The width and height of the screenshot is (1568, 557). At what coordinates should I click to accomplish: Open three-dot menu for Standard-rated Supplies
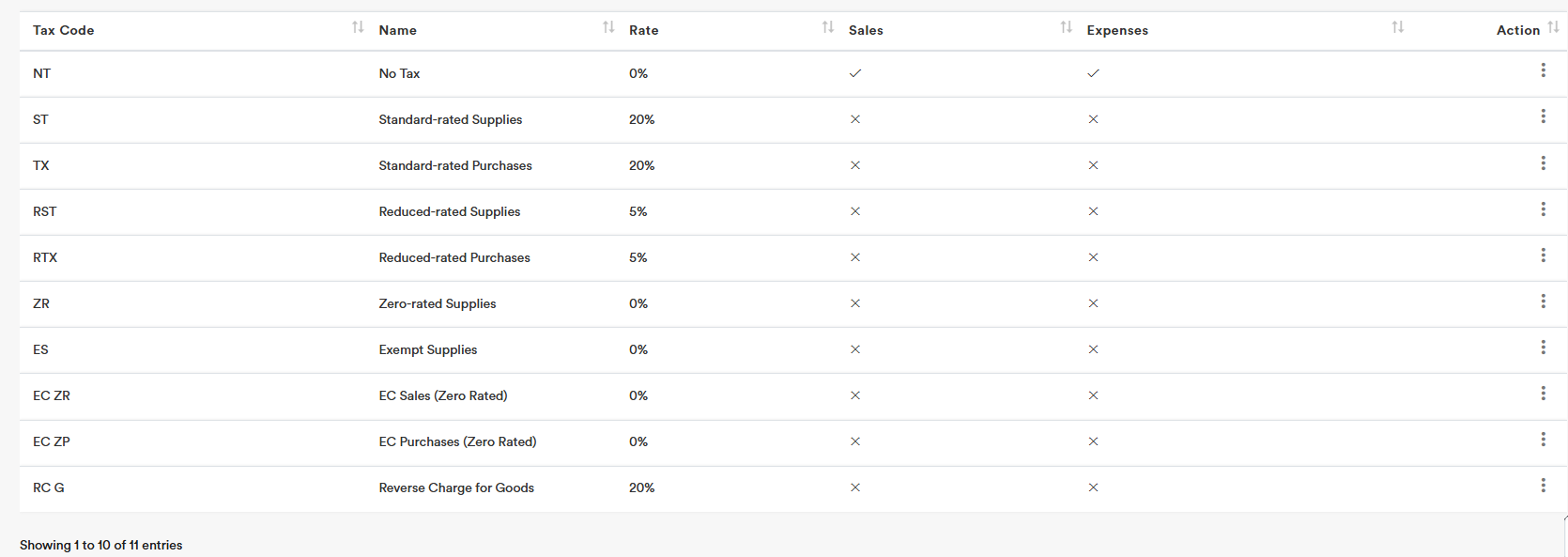click(x=1543, y=116)
